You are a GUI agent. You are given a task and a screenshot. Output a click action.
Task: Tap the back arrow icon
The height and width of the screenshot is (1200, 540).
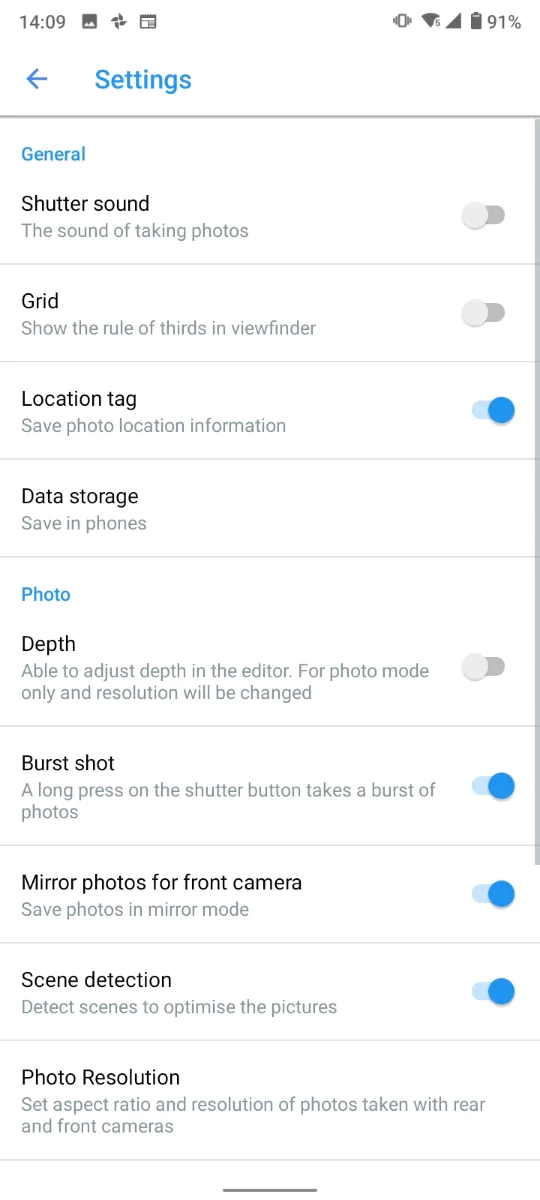(x=37, y=79)
